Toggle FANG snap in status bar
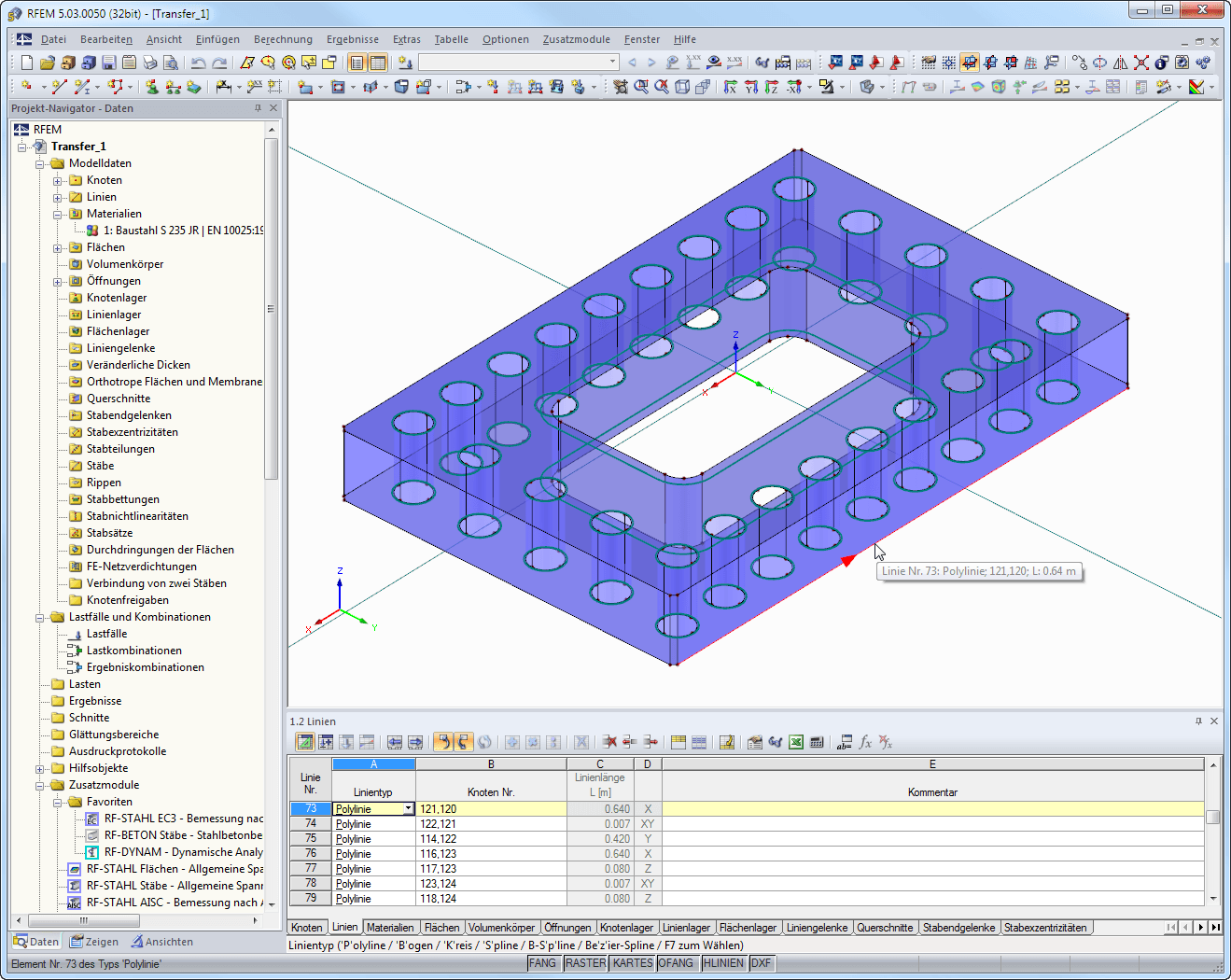This screenshot has height=980, width=1231. click(542, 963)
